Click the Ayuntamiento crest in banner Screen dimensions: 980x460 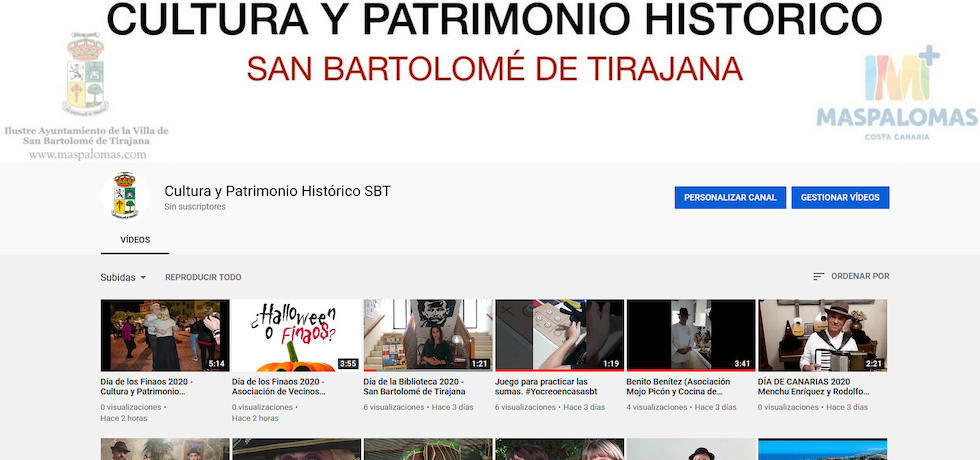(x=85, y=78)
